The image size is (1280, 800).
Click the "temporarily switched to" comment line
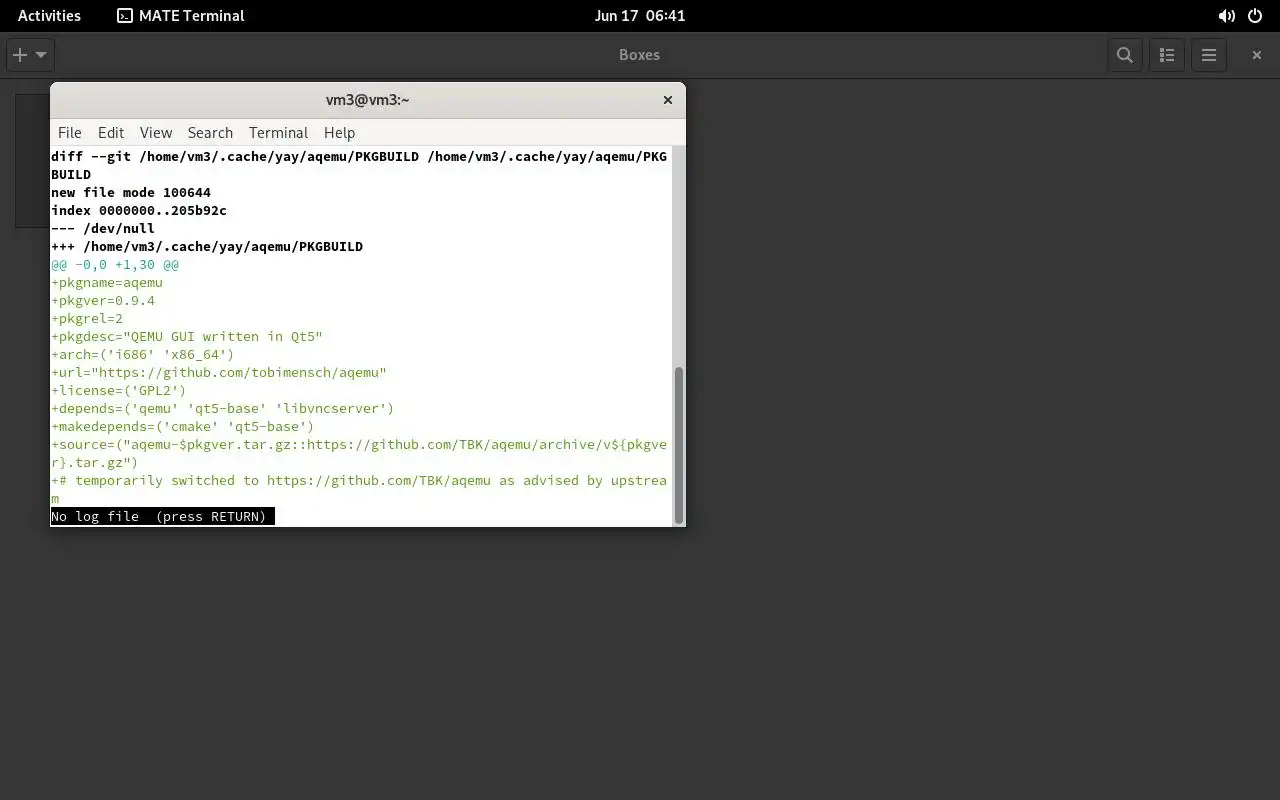click(x=359, y=490)
